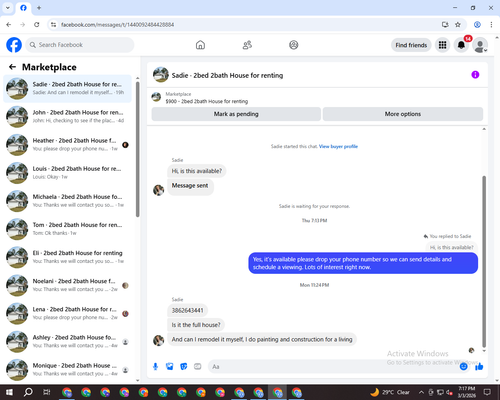Open Windows taskbar search

point(28,392)
